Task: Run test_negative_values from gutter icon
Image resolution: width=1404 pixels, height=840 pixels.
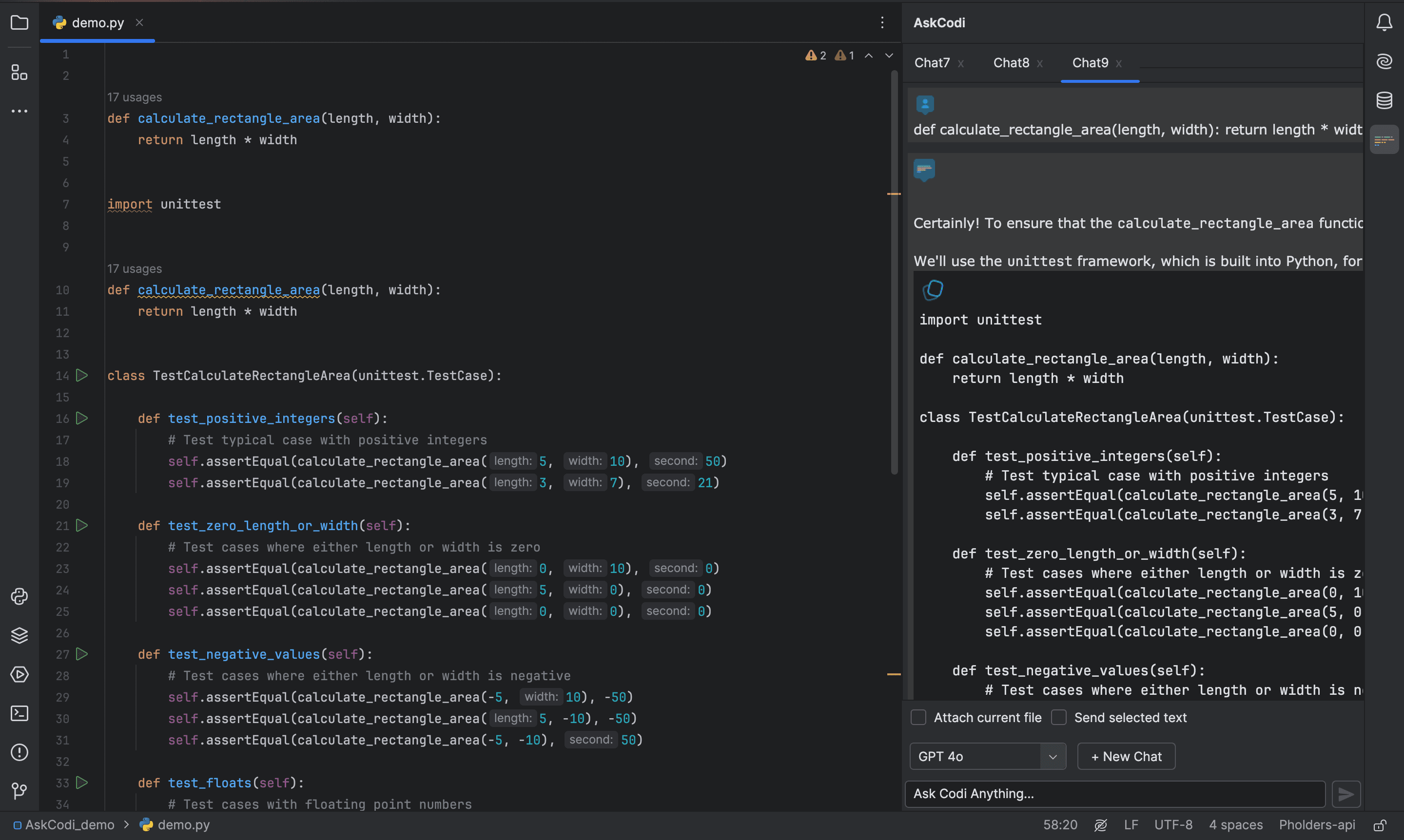Action: tap(82, 654)
